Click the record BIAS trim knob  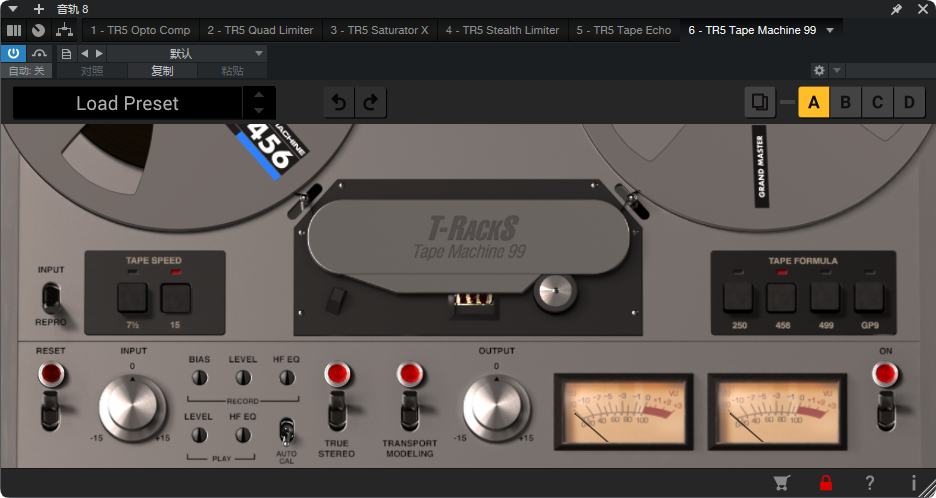(199, 377)
